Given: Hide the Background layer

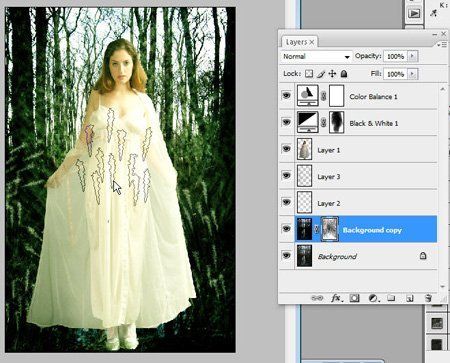Looking at the screenshot, I should click(286, 256).
